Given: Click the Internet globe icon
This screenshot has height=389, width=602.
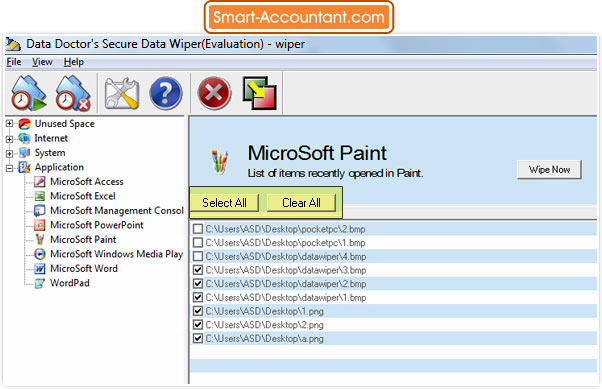Looking at the screenshot, I should pos(25,138).
